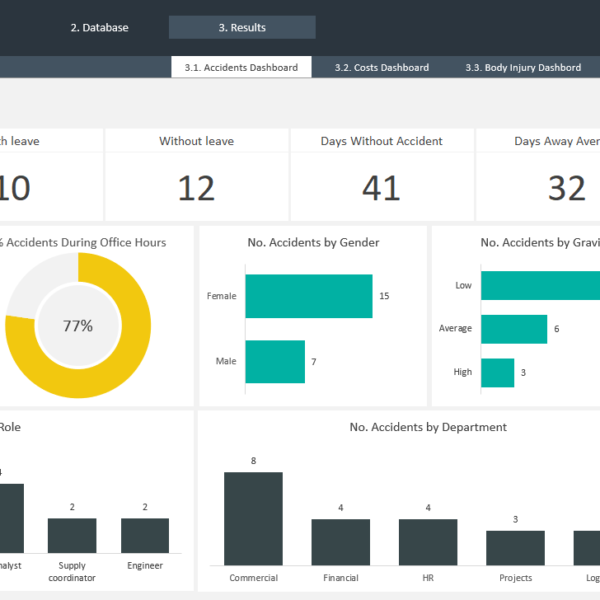
Task: Click the Supply coordinator role bar
Action: point(72,535)
